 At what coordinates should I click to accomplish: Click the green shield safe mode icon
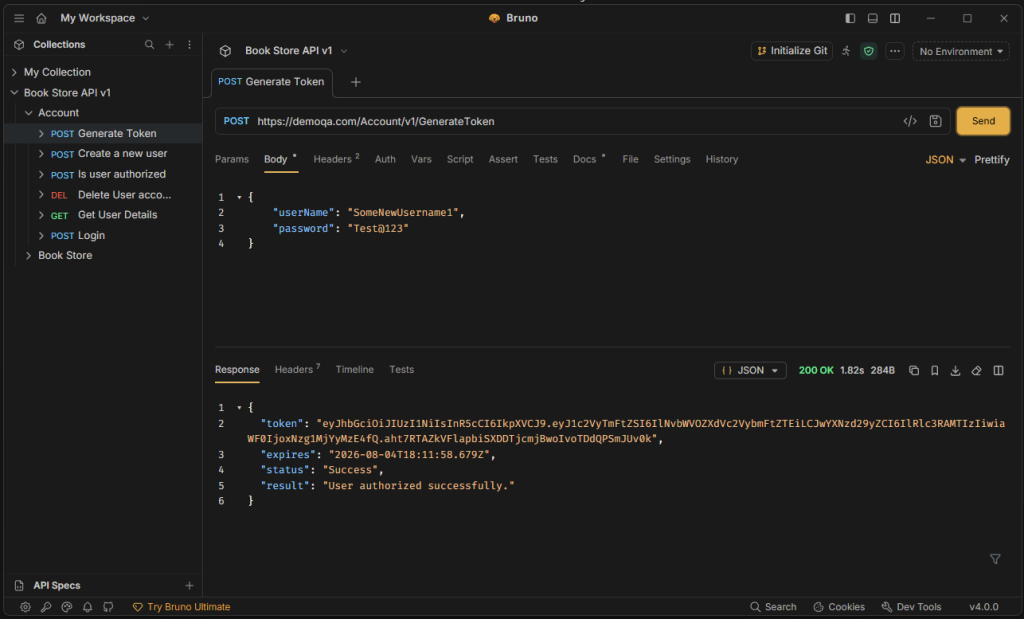(869, 51)
